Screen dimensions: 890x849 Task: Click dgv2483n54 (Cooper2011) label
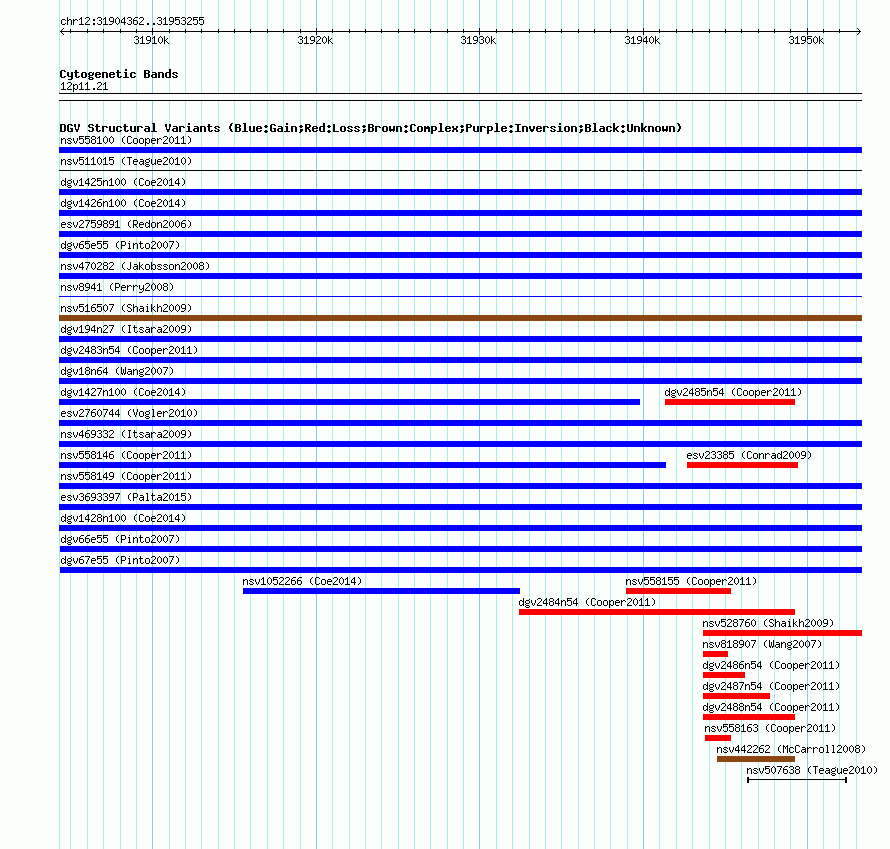coord(129,350)
